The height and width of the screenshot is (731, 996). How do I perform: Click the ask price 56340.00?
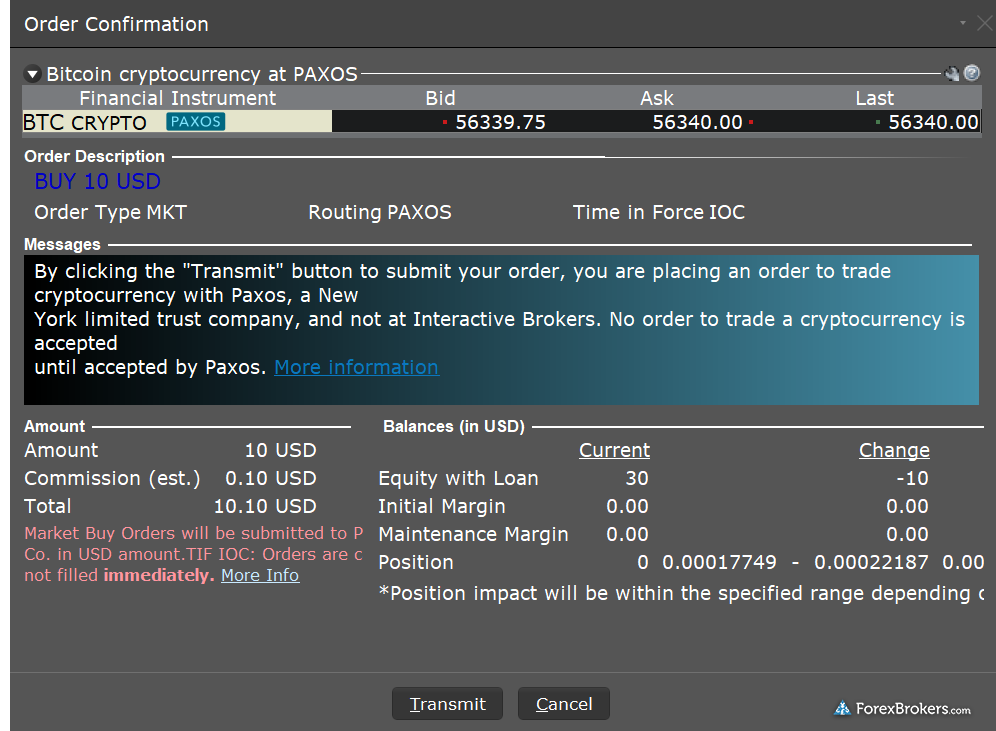click(x=697, y=122)
